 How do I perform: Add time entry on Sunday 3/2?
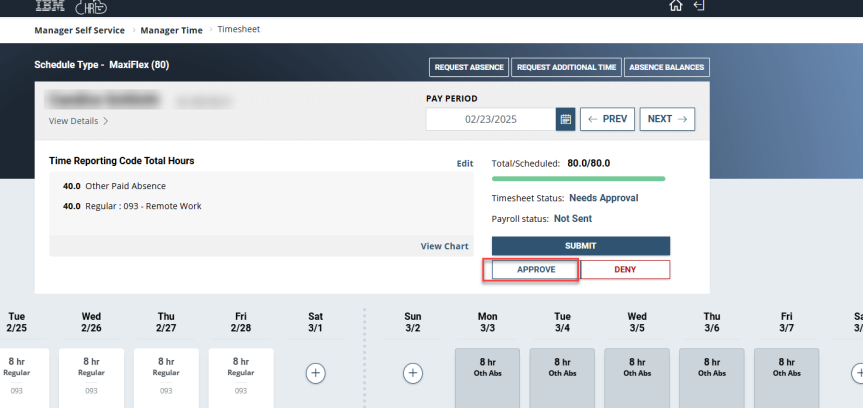pos(412,372)
